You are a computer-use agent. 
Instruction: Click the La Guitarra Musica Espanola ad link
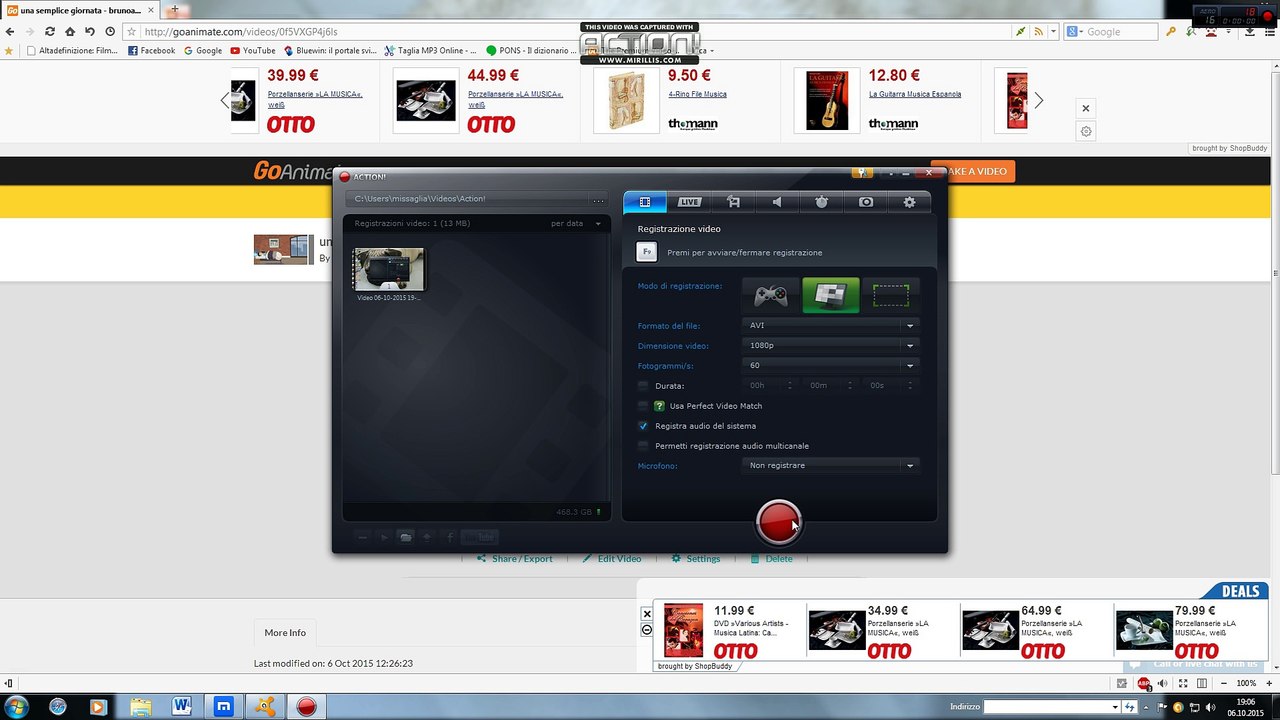click(915, 94)
